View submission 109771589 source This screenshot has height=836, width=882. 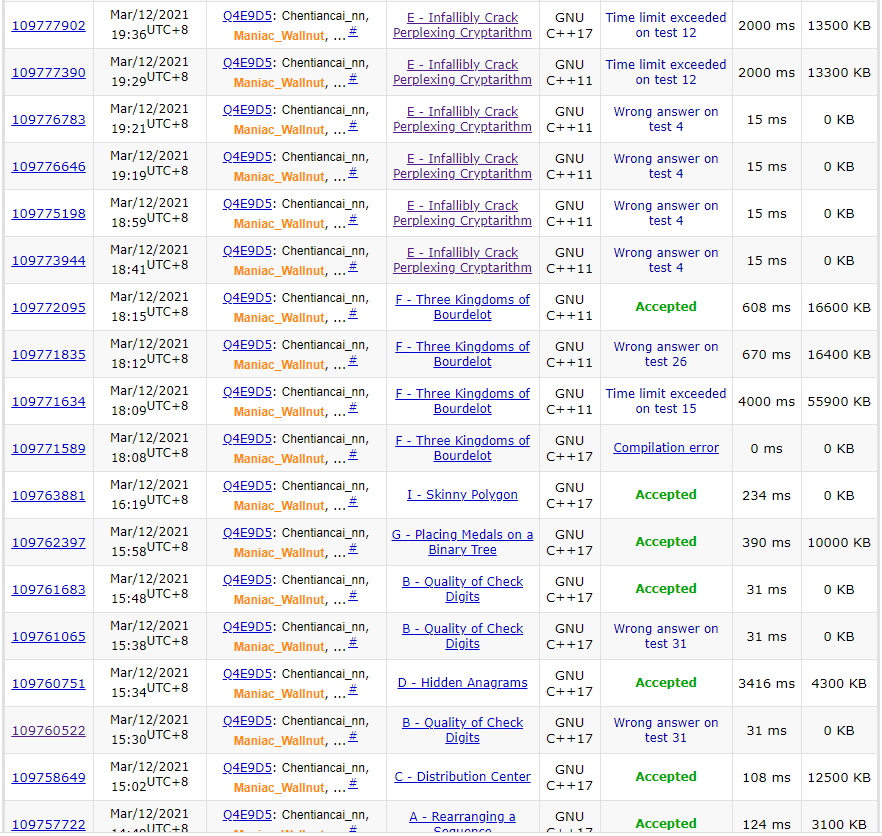[x=48, y=448]
